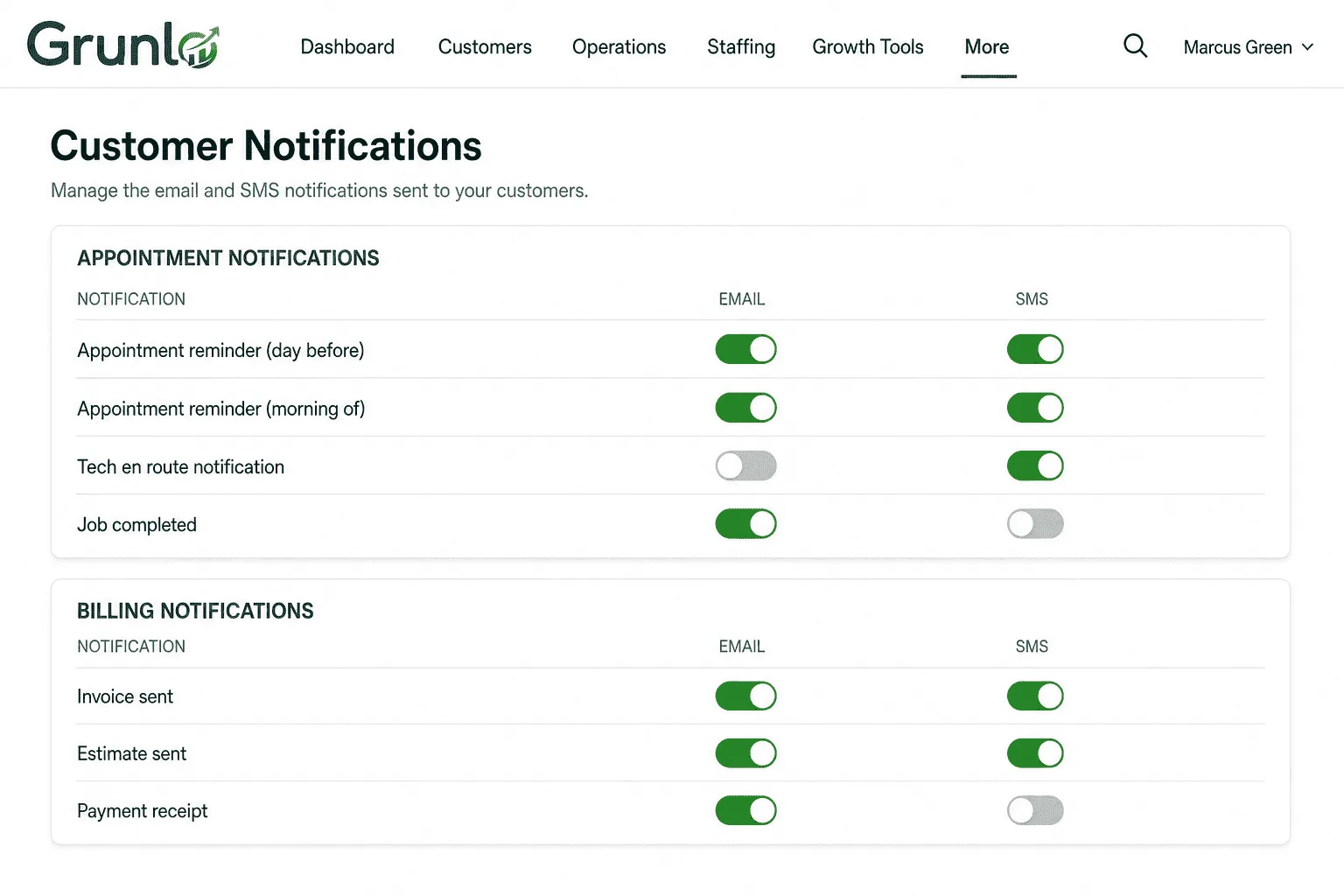Open the Marcus Green account dropdown
The width and height of the screenshot is (1344, 896).
(1249, 47)
